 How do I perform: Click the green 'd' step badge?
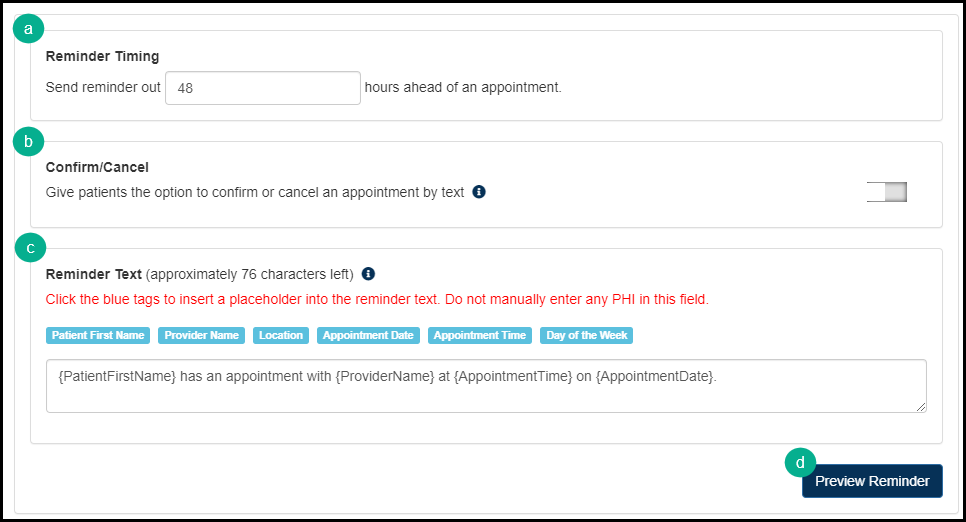click(x=800, y=462)
